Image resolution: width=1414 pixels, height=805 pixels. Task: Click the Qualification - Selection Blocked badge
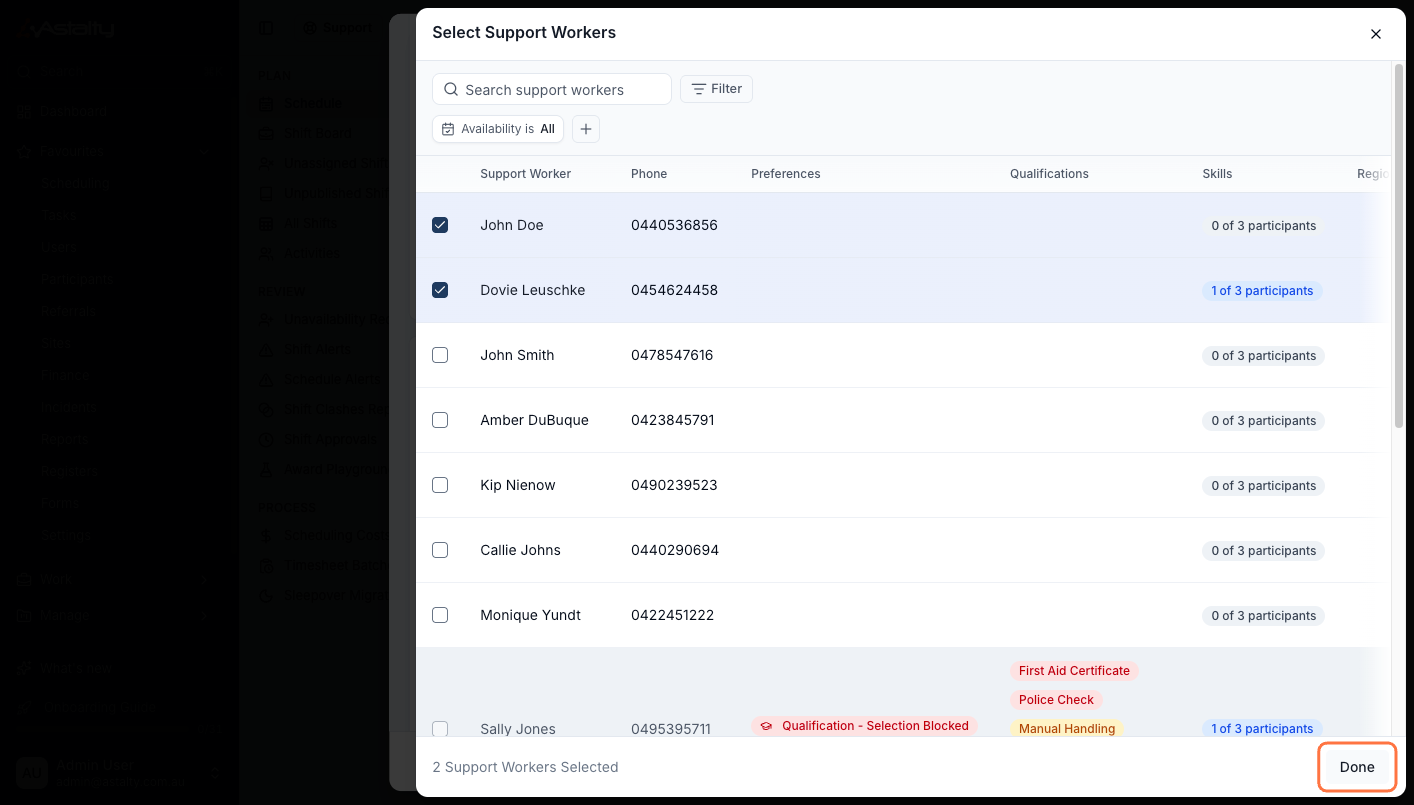[865, 726]
